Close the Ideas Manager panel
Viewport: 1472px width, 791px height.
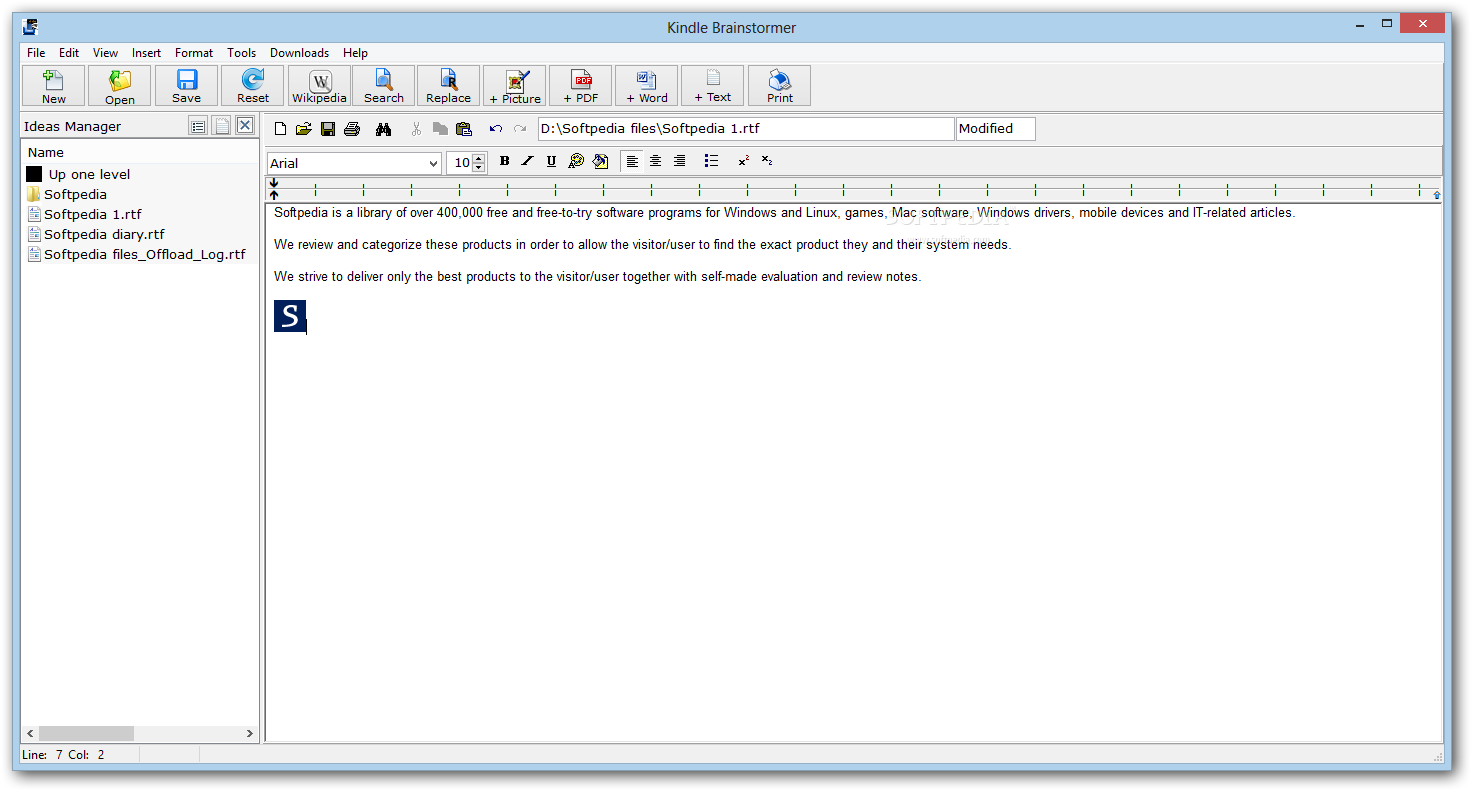(x=245, y=126)
